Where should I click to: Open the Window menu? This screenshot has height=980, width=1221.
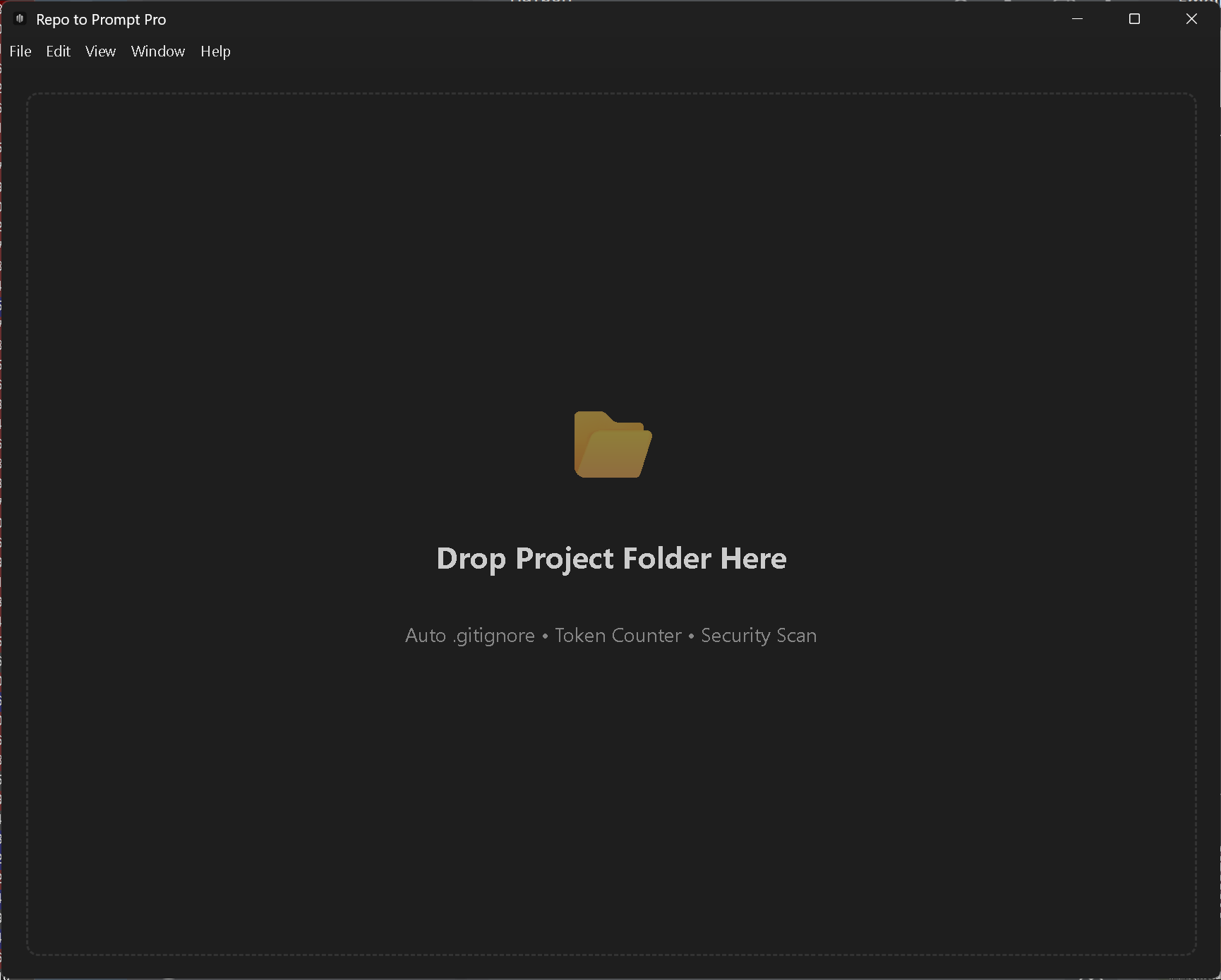[158, 52]
